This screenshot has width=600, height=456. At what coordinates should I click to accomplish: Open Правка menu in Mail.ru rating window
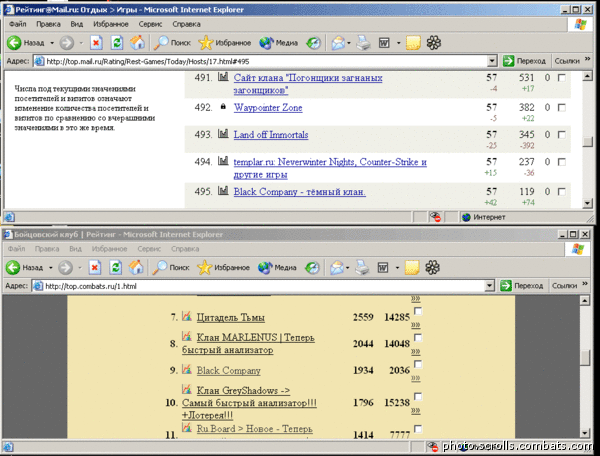tap(48, 24)
